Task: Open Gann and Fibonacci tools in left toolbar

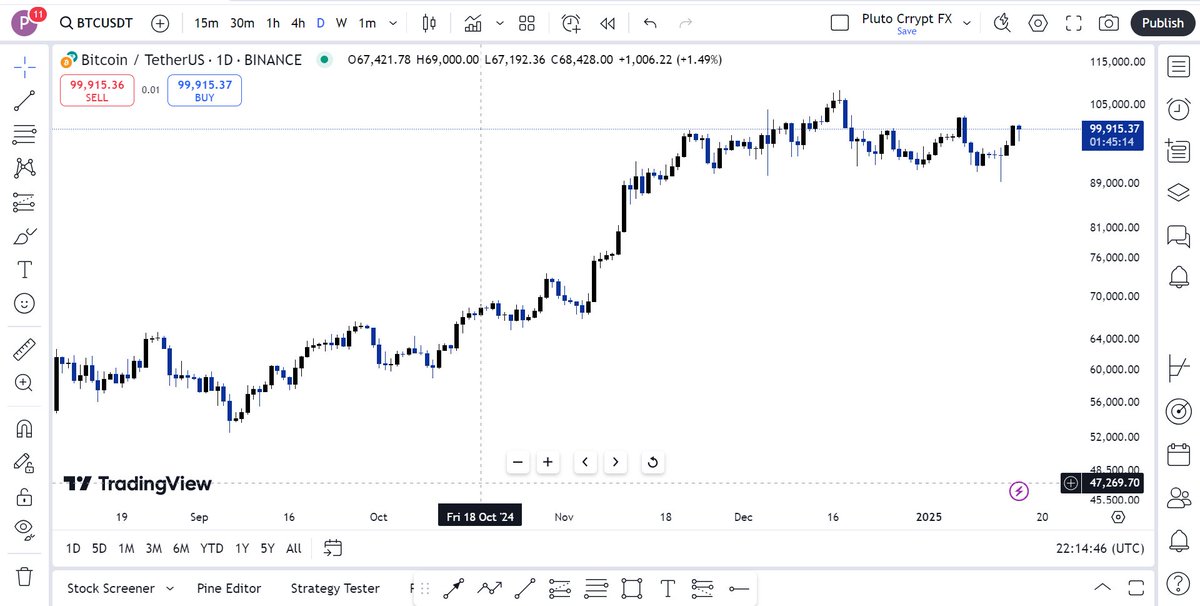Action: [x=25, y=134]
